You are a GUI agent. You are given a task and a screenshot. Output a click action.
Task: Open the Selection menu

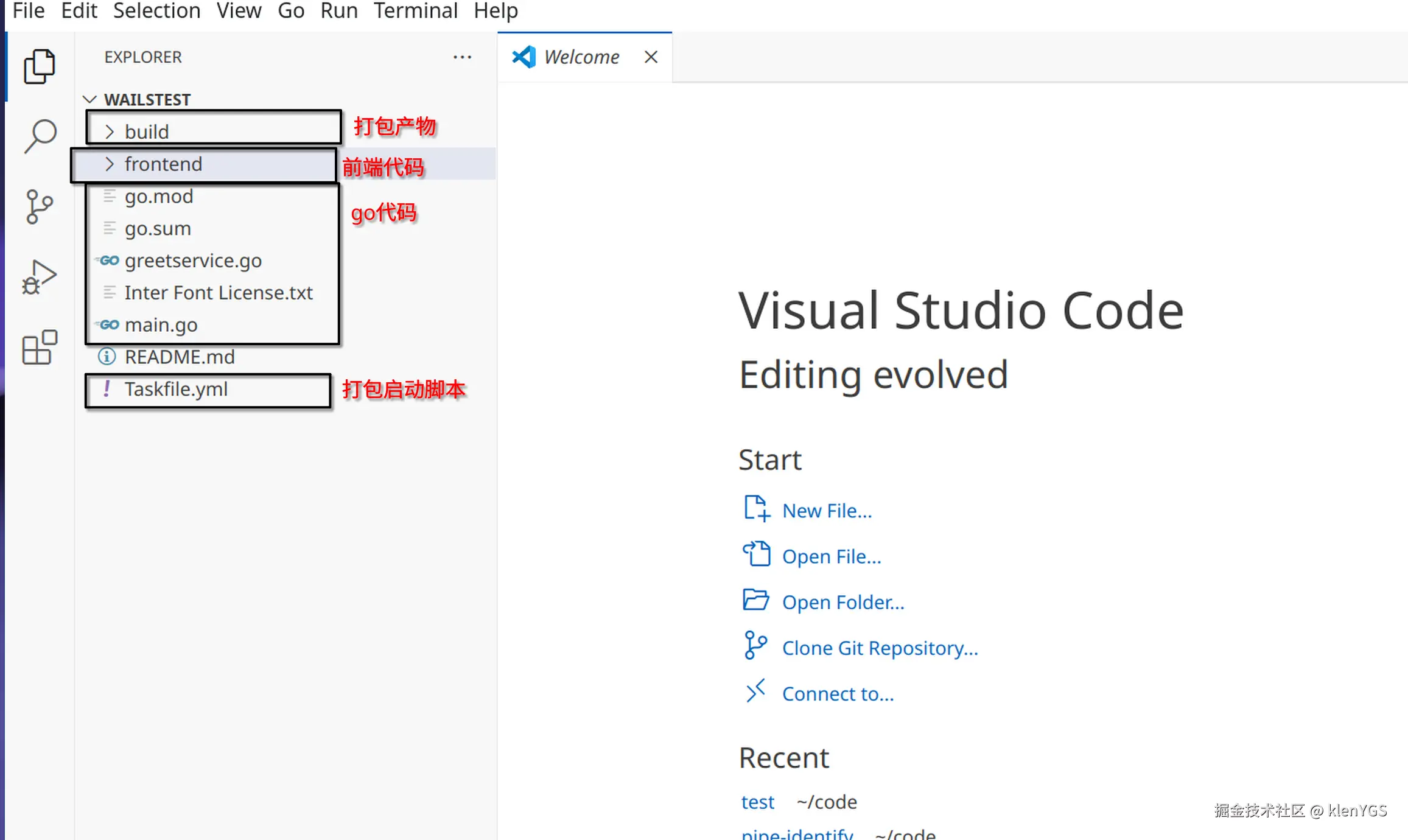tap(156, 11)
